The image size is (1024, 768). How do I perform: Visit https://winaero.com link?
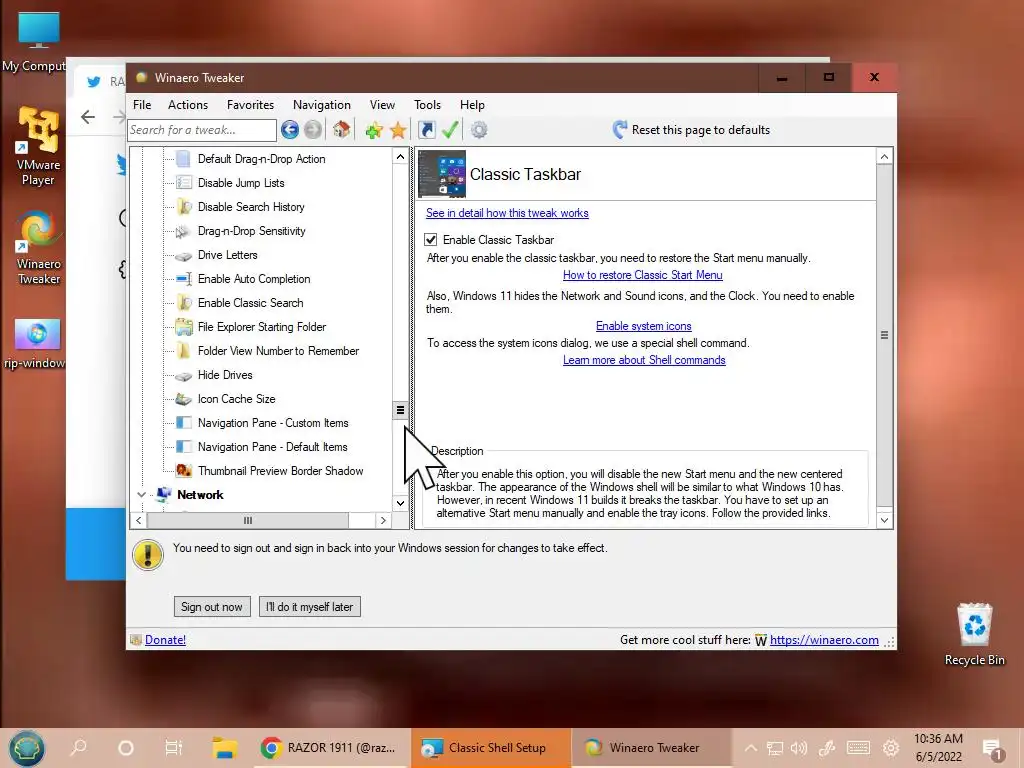pyautogui.click(x=824, y=640)
